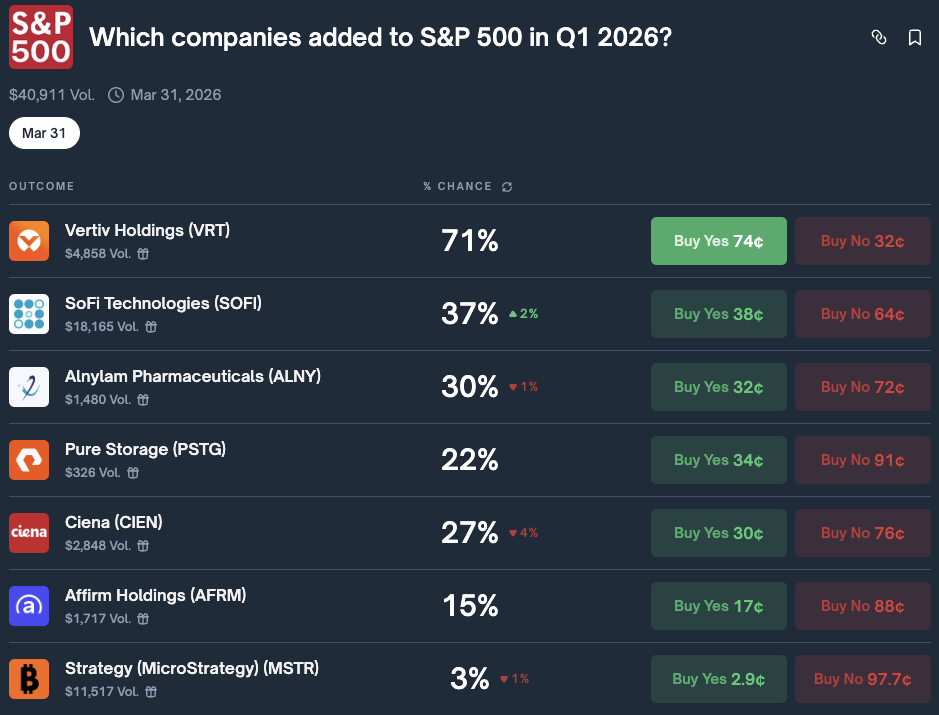Click the gift icon under Alnylam Pharmaceuticals
The width and height of the screenshot is (939, 715).
point(143,400)
